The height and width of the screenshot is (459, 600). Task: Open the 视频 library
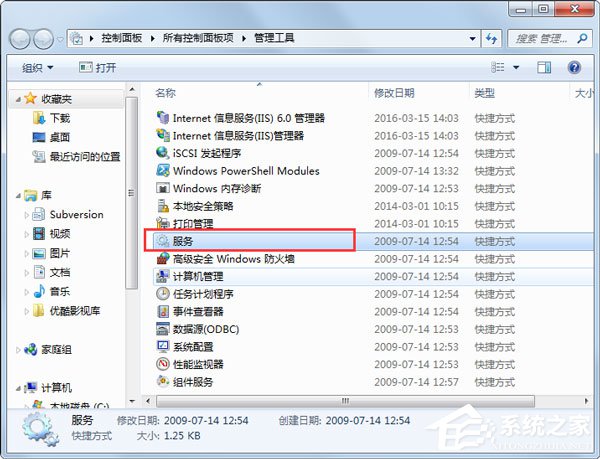point(51,233)
